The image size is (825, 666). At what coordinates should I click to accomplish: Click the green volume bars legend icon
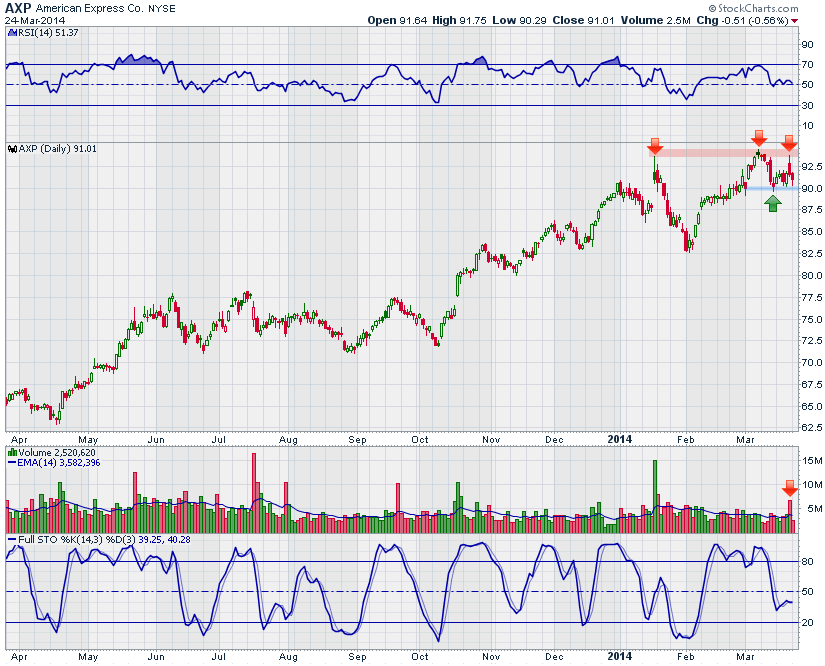tap(13, 452)
